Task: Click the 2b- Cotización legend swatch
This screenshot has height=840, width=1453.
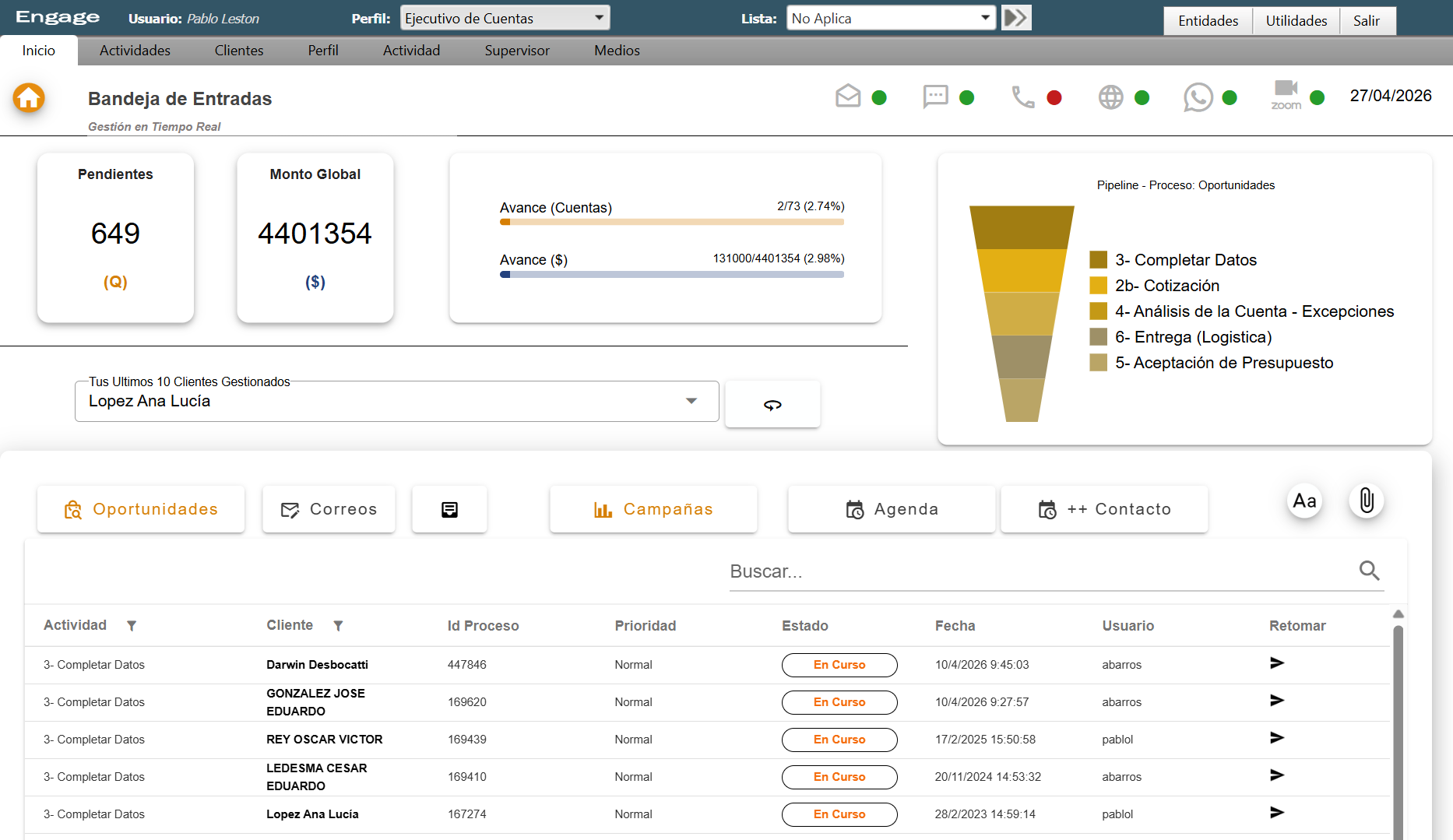Action: click(1098, 285)
